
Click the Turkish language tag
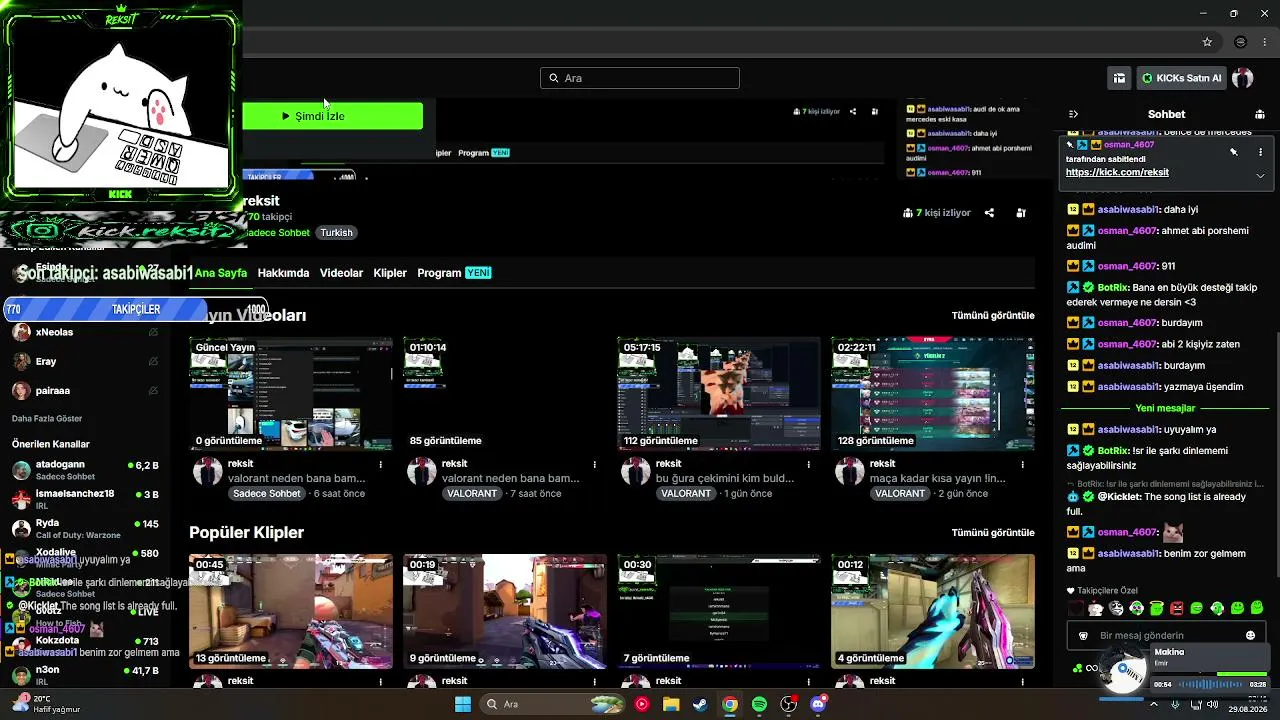tap(336, 232)
